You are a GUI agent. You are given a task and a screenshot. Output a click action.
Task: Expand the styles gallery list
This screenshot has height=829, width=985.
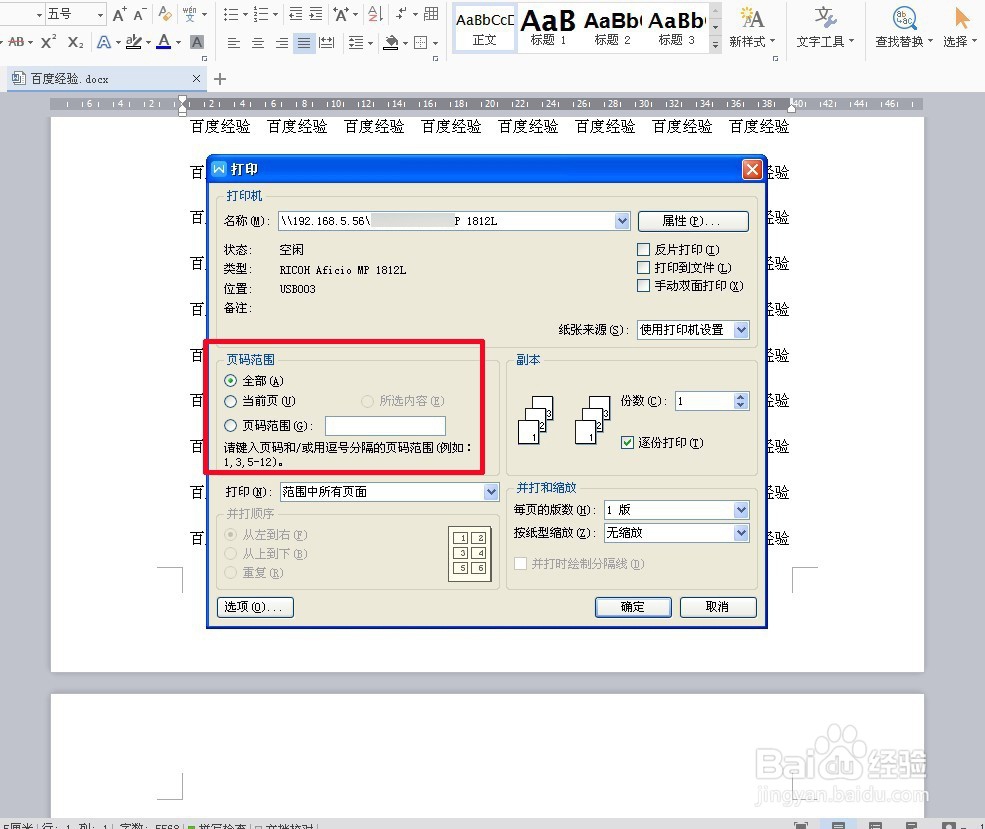coord(715,45)
